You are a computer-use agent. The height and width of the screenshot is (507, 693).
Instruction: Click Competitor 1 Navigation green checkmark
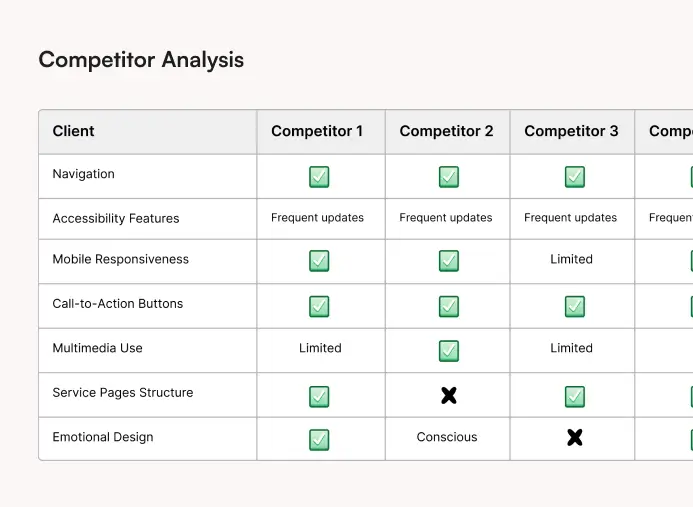319,177
